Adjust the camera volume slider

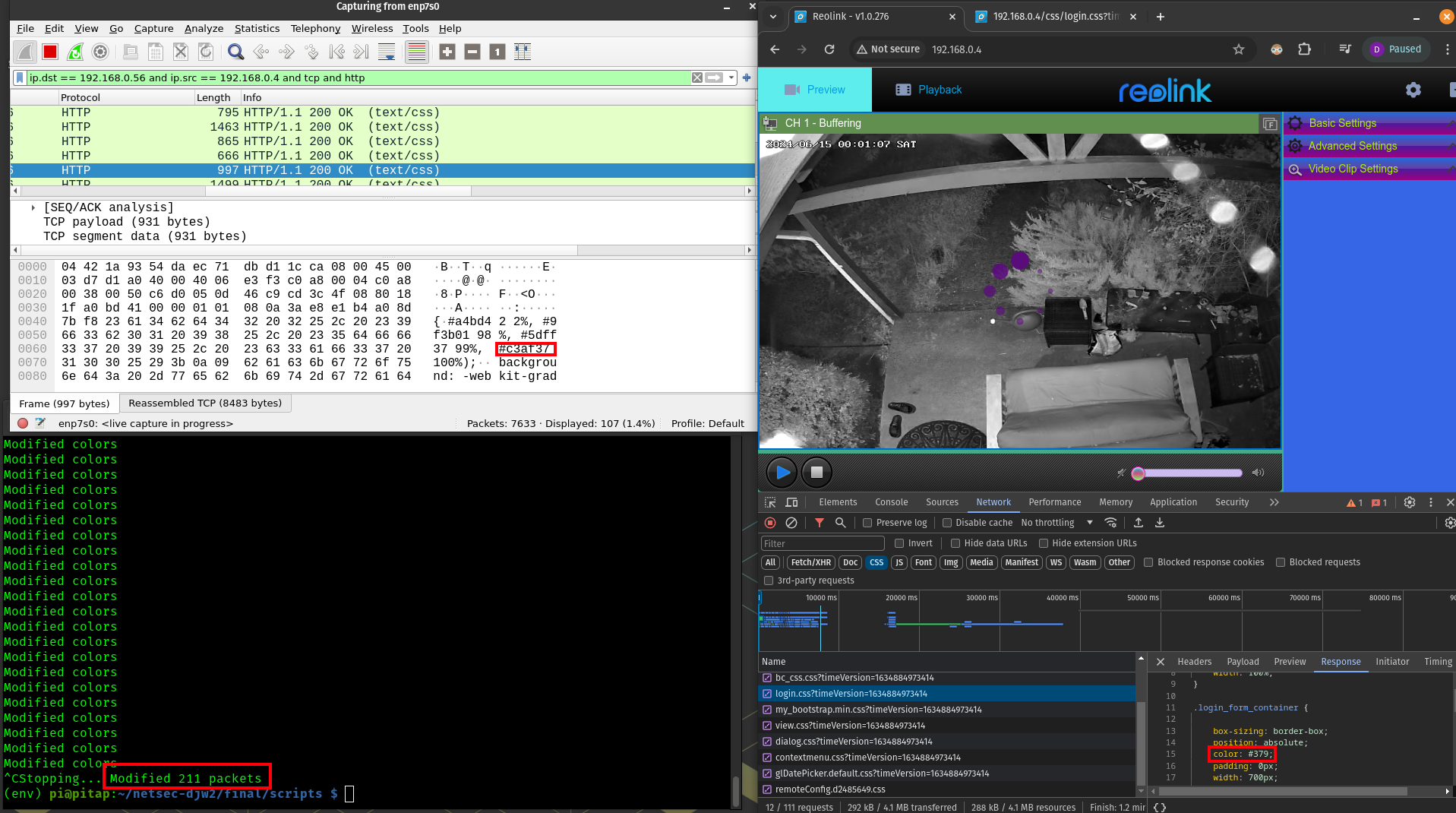(1189, 473)
